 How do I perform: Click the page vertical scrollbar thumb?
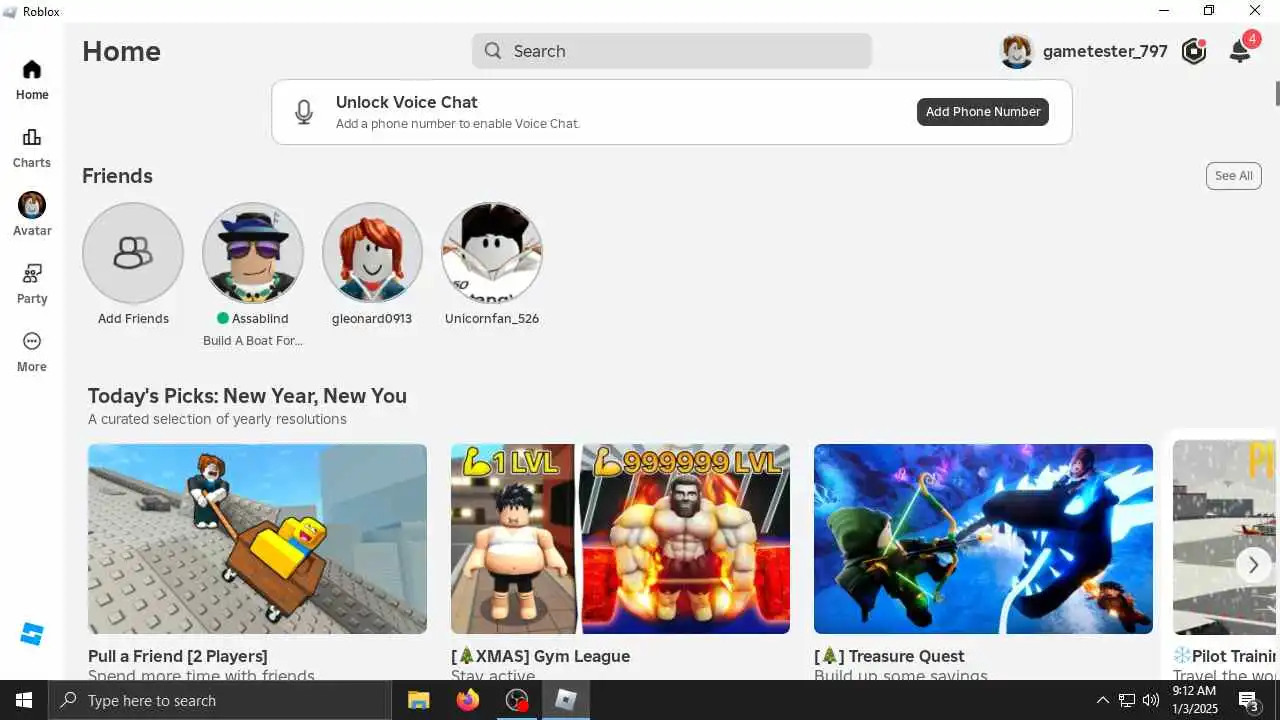click(1276, 93)
